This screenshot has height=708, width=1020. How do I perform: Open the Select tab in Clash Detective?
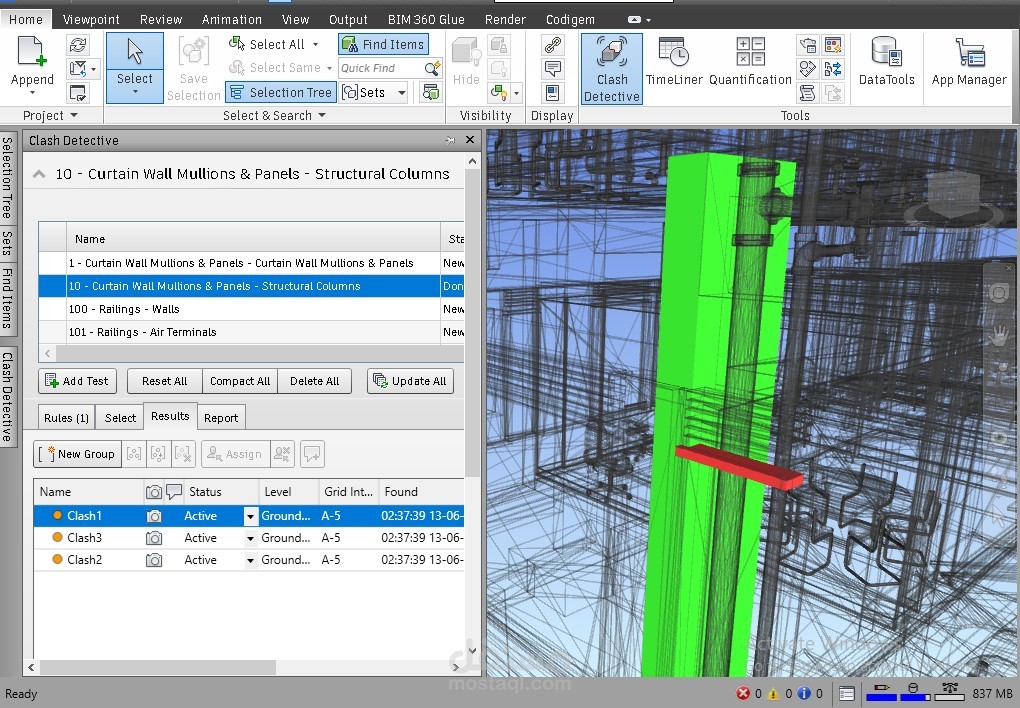click(120, 418)
